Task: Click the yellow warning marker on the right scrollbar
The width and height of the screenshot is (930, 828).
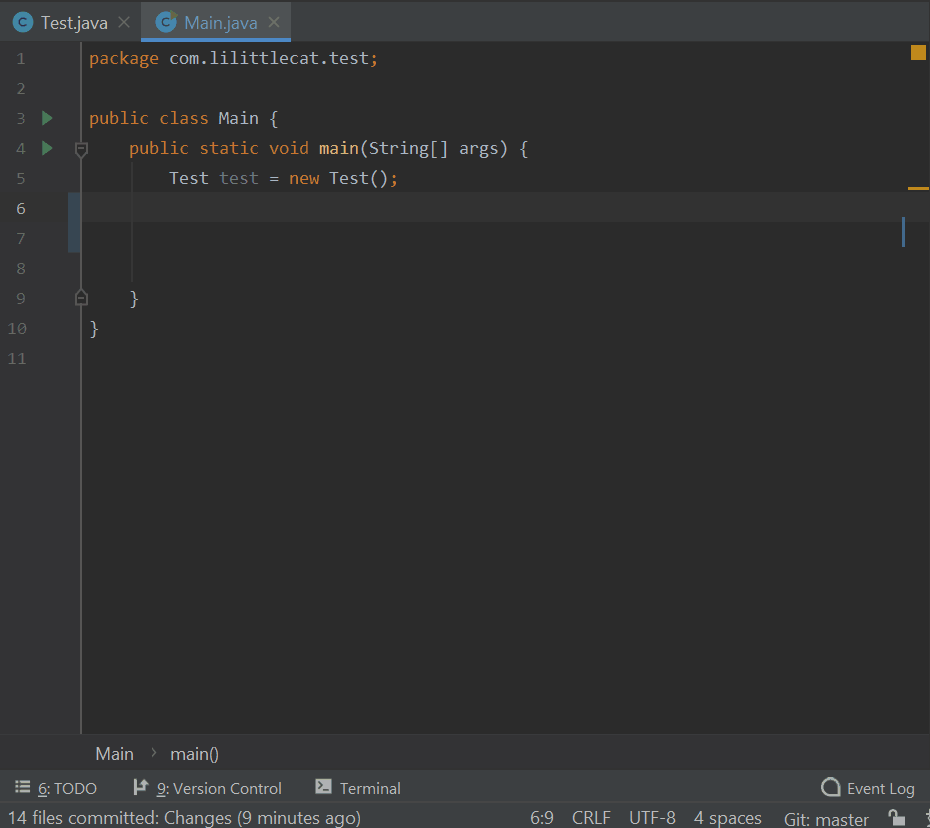Action: (x=917, y=186)
